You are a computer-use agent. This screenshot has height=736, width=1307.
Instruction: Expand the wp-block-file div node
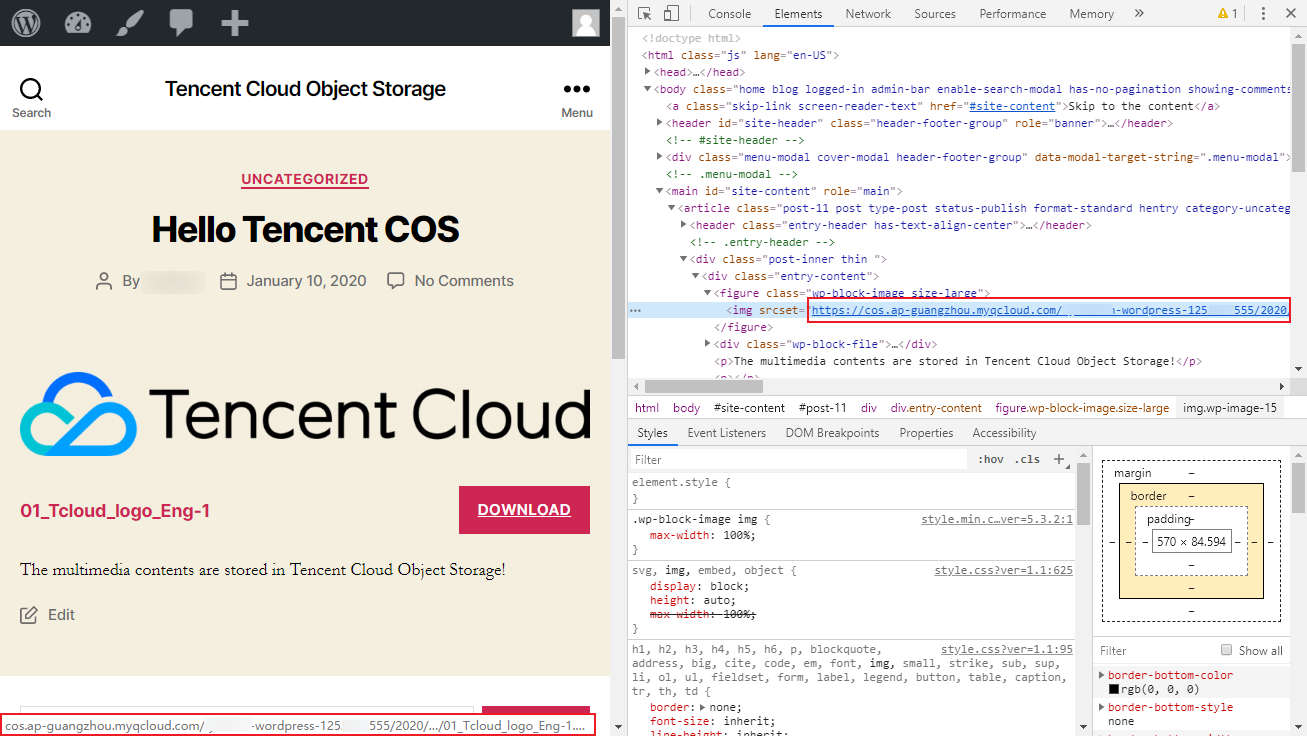pos(708,344)
